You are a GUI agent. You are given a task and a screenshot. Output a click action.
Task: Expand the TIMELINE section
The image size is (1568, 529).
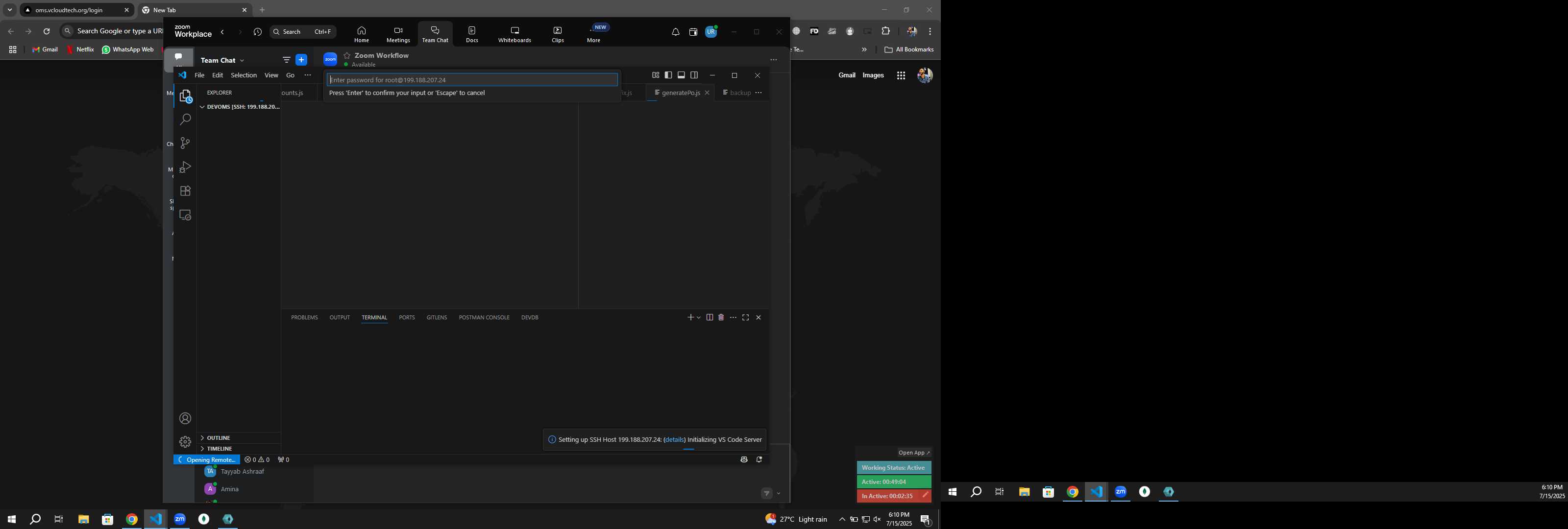click(239, 449)
